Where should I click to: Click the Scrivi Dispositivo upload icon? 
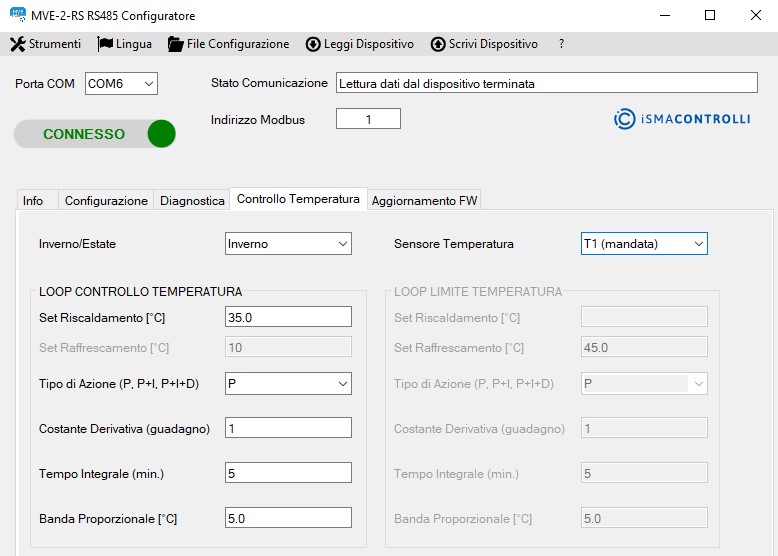(x=438, y=44)
